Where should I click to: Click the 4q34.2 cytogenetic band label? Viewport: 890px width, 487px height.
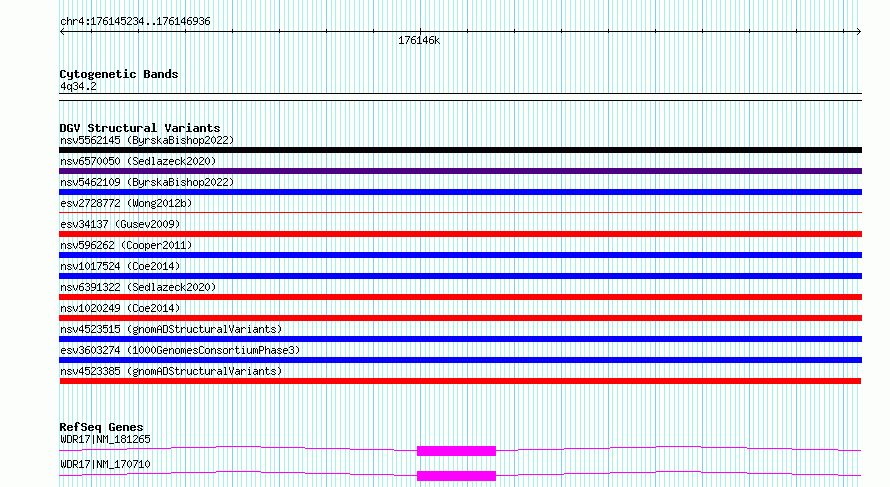click(x=78, y=86)
